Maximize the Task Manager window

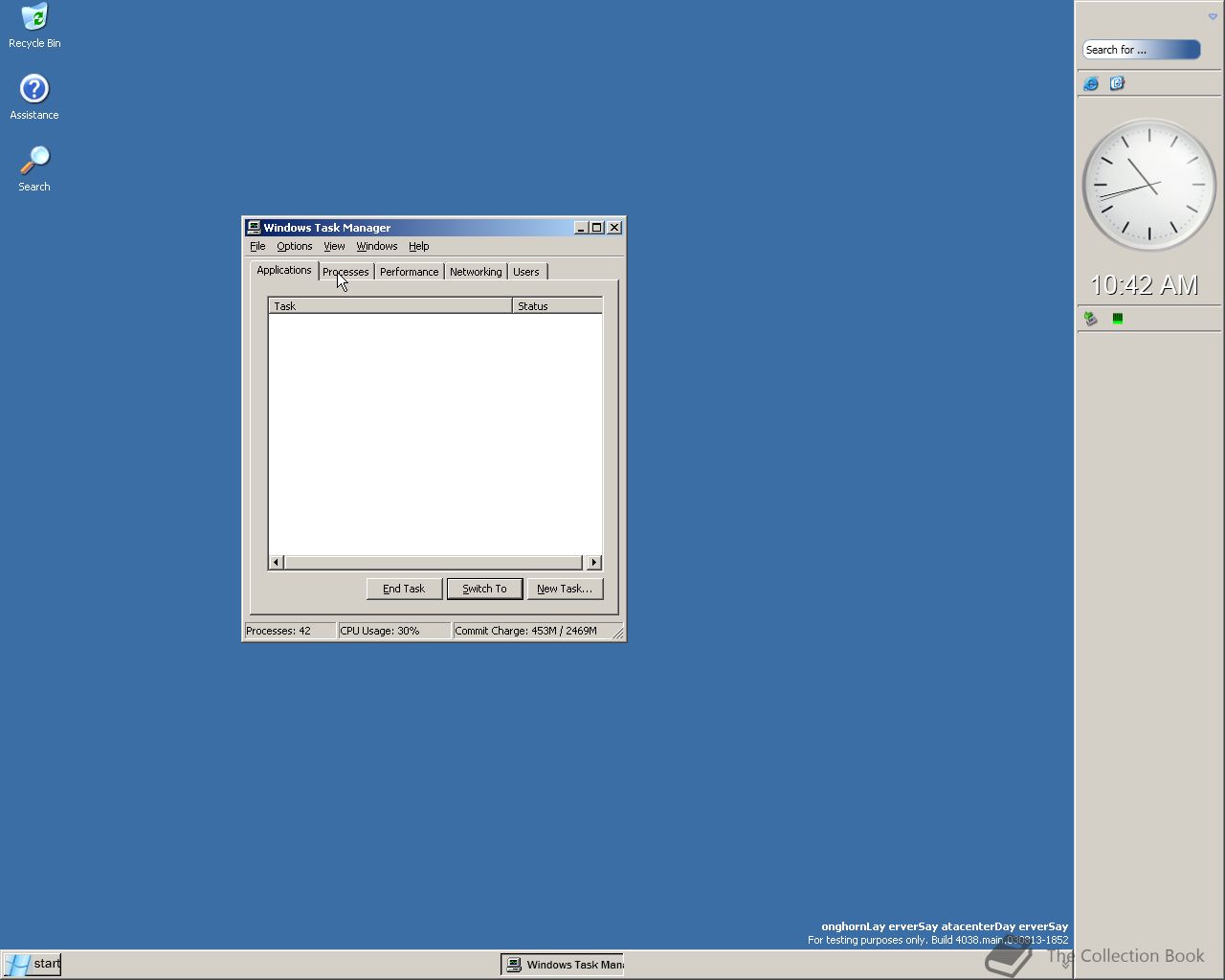596,228
